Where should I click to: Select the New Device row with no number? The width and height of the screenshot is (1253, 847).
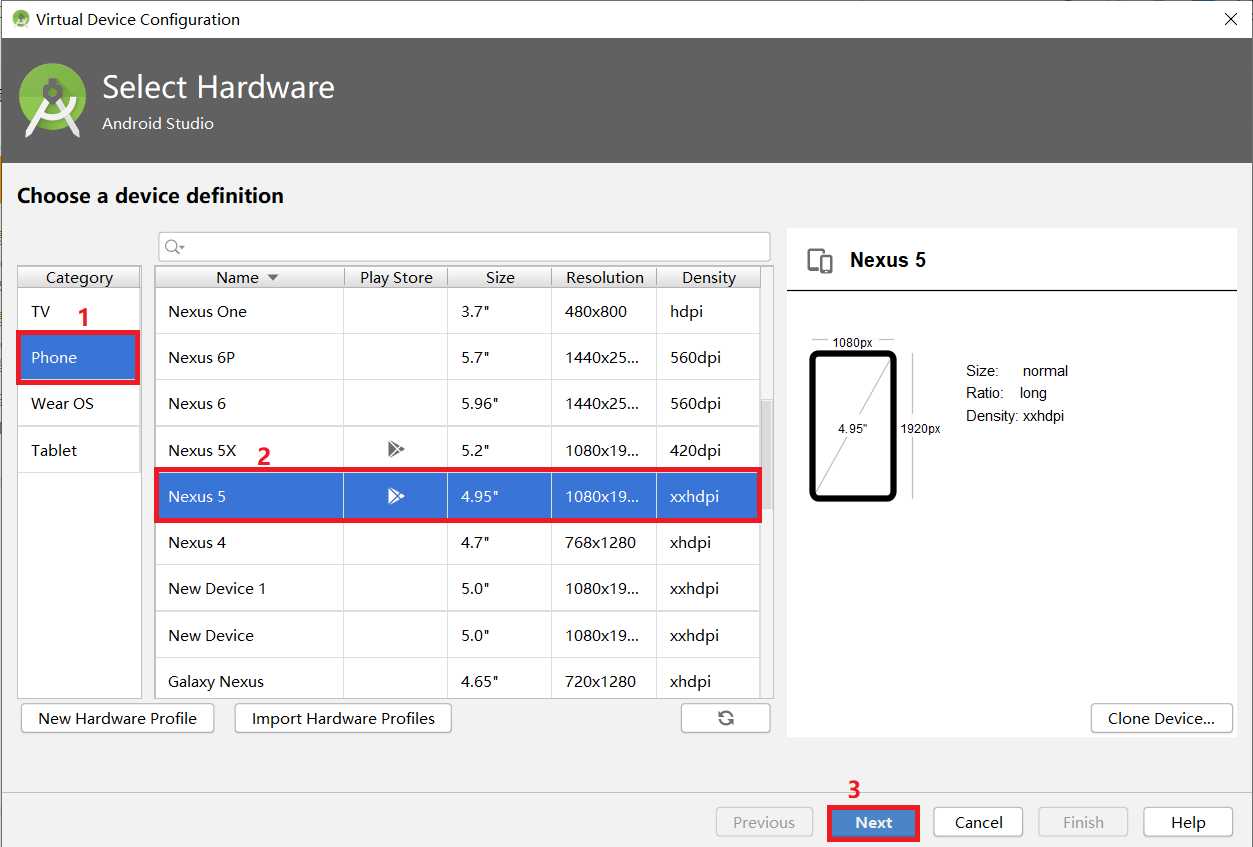458,635
